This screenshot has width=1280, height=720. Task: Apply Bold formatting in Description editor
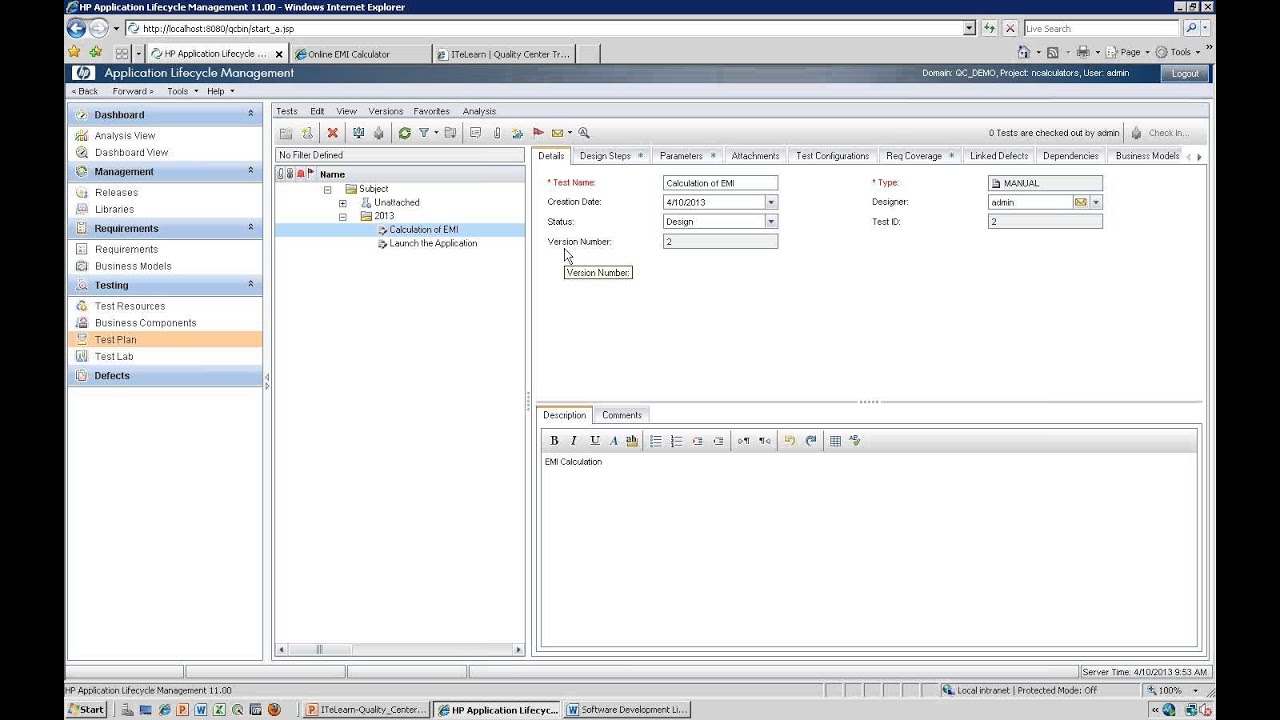(x=554, y=440)
